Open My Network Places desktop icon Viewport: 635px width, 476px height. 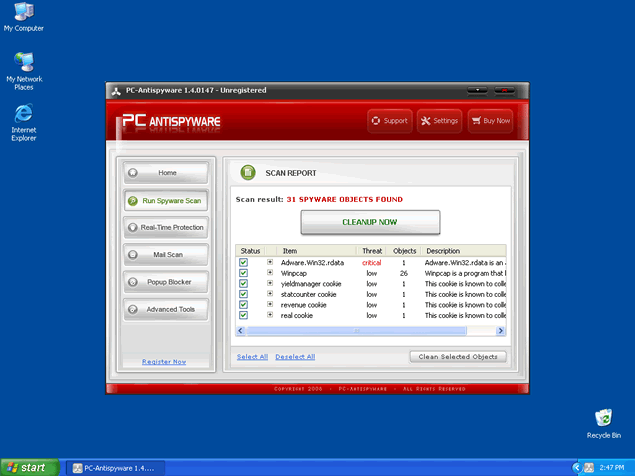(23, 62)
